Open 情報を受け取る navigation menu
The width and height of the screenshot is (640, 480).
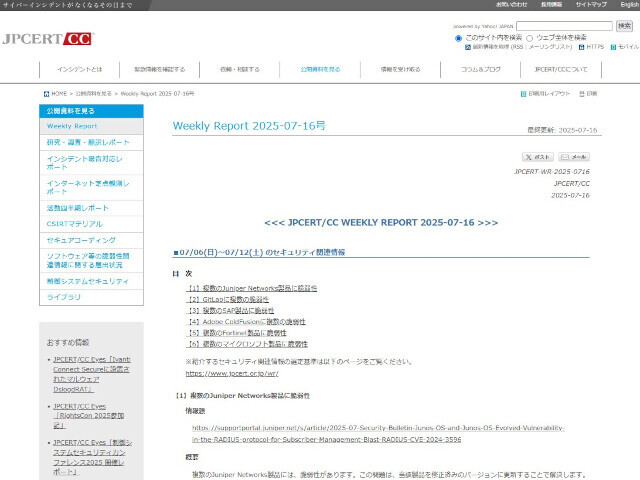[x=400, y=69]
